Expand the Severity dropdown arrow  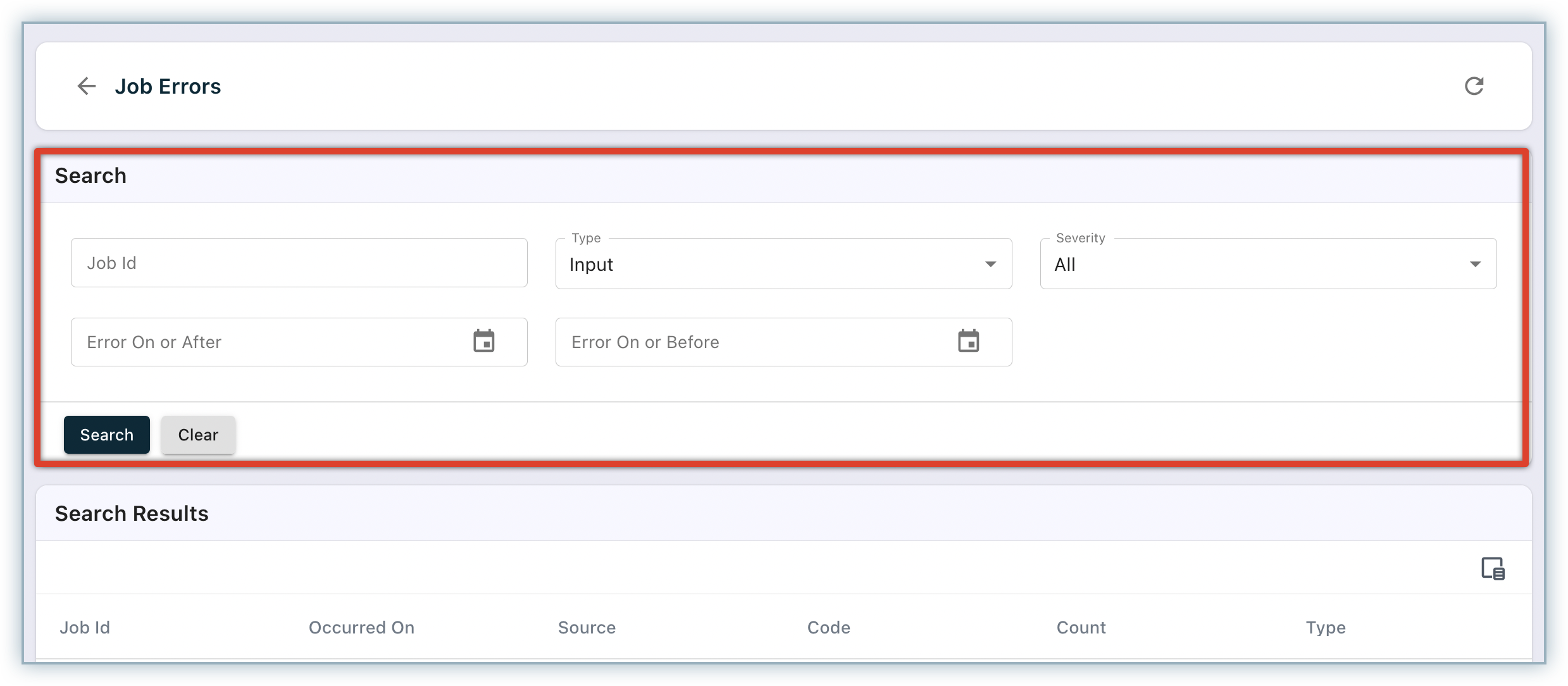[x=1475, y=264]
